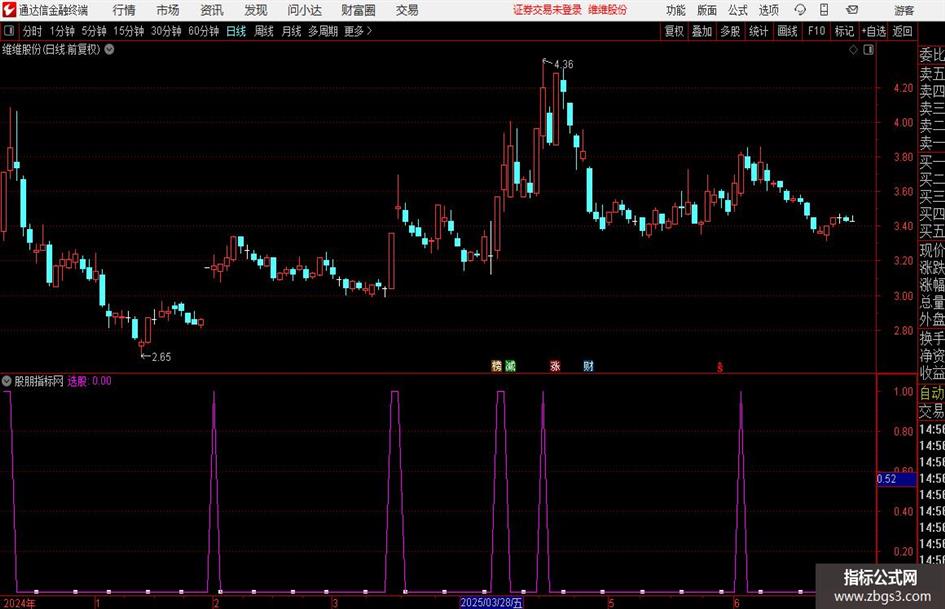Click the headset customer service icon
Screen dimensions: 945x609
(800, 10)
